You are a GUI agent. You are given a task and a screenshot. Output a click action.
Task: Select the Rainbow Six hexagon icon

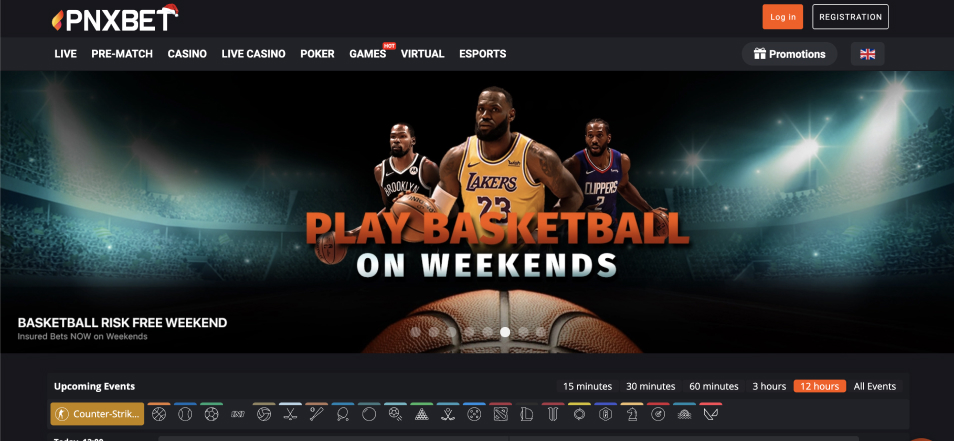click(x=605, y=414)
